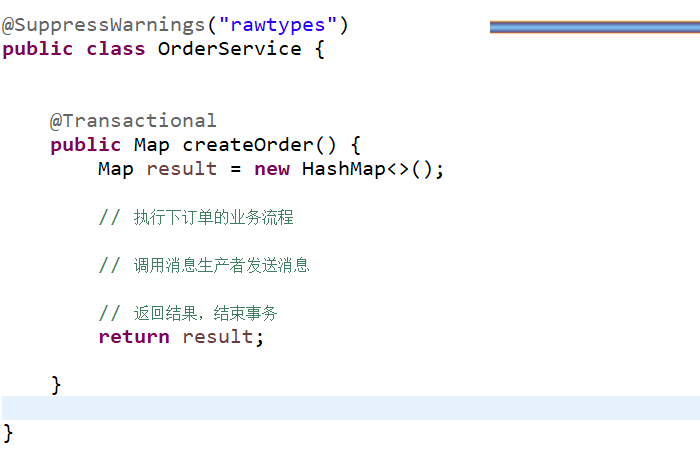Image resolution: width=700 pixels, height=450 pixels.
Task: Click the comment 执行下订单的业务流程
Action: coord(196,217)
